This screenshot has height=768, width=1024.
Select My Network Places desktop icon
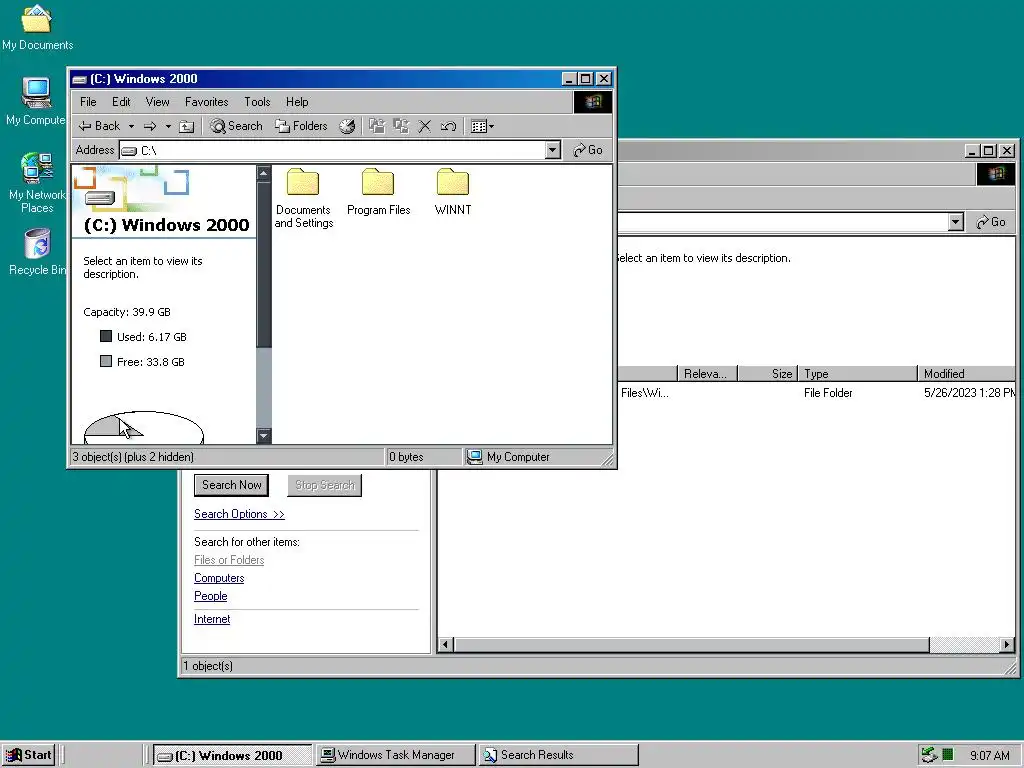(x=37, y=183)
